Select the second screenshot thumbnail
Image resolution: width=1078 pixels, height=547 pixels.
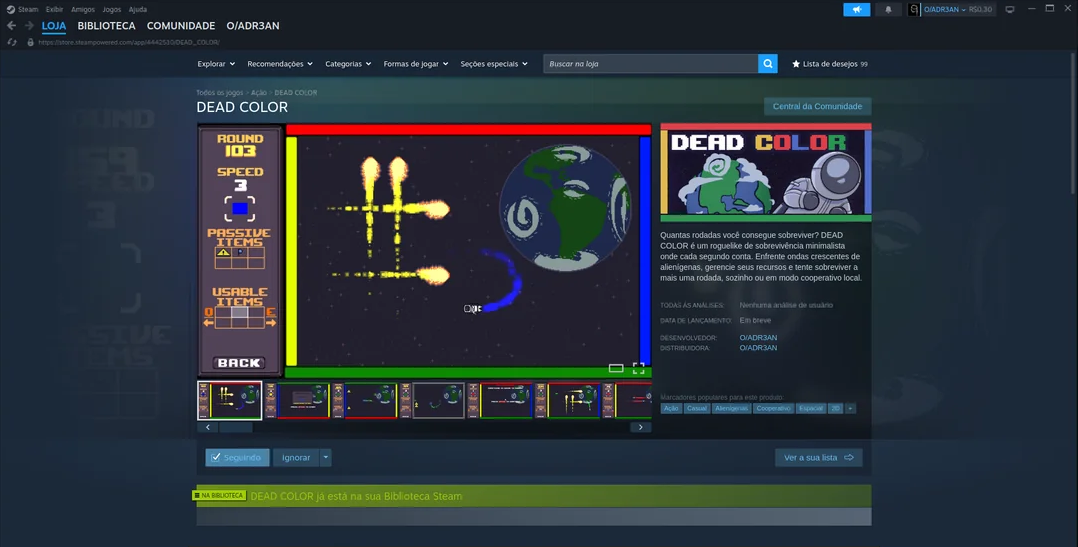tap(298, 401)
